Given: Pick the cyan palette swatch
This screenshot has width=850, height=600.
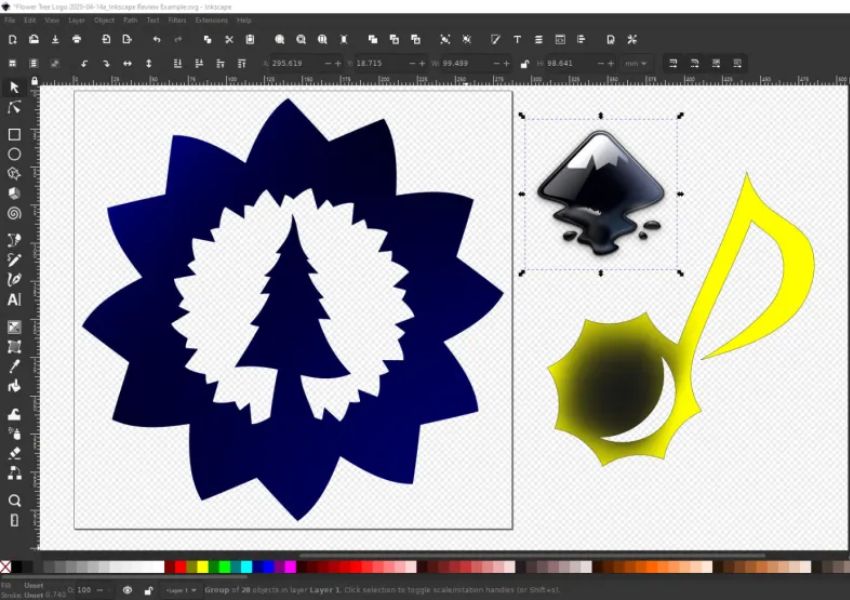Looking at the screenshot, I should pyautogui.click(x=246, y=567).
